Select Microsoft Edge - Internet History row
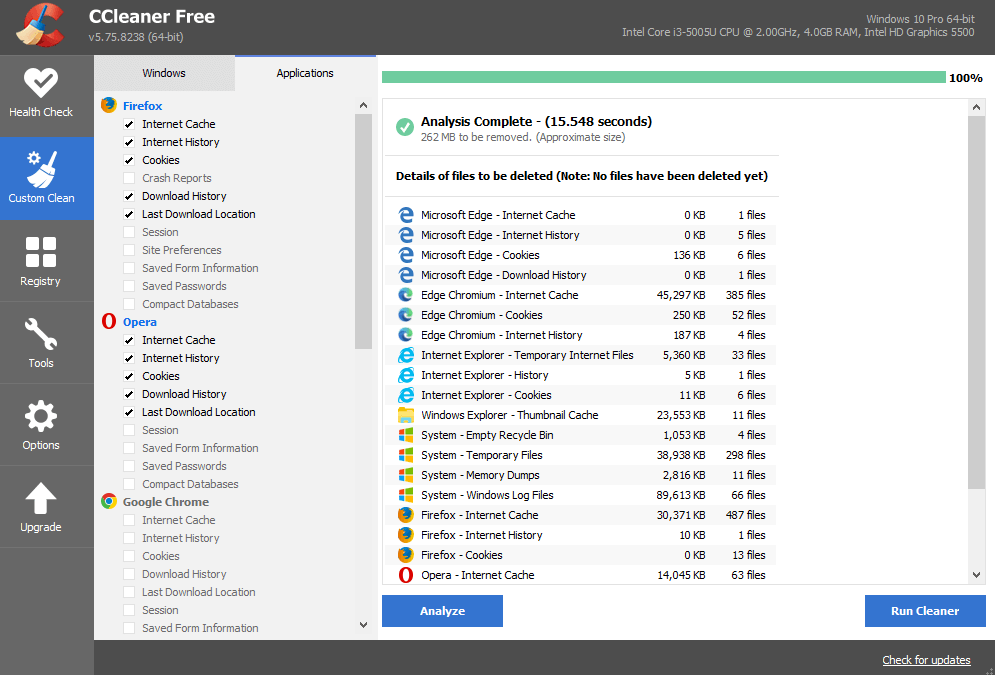Image resolution: width=995 pixels, height=675 pixels. (x=581, y=235)
